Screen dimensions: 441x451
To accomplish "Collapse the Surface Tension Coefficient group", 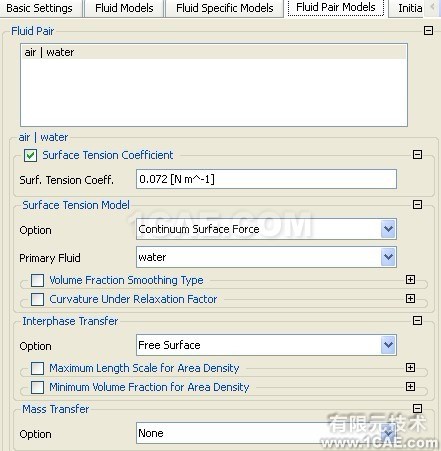I will (x=417, y=154).
